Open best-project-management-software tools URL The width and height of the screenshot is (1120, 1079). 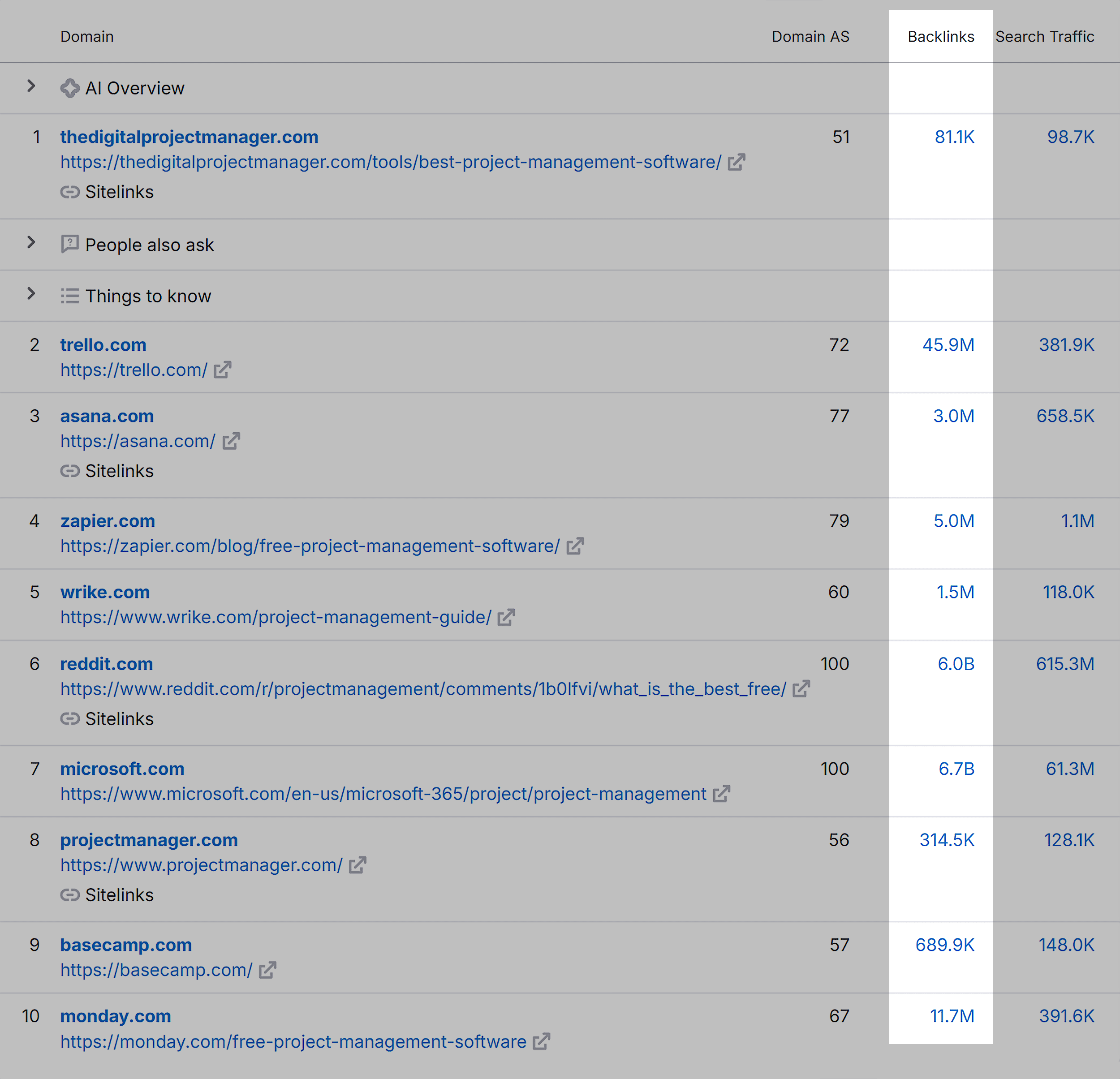(x=391, y=162)
